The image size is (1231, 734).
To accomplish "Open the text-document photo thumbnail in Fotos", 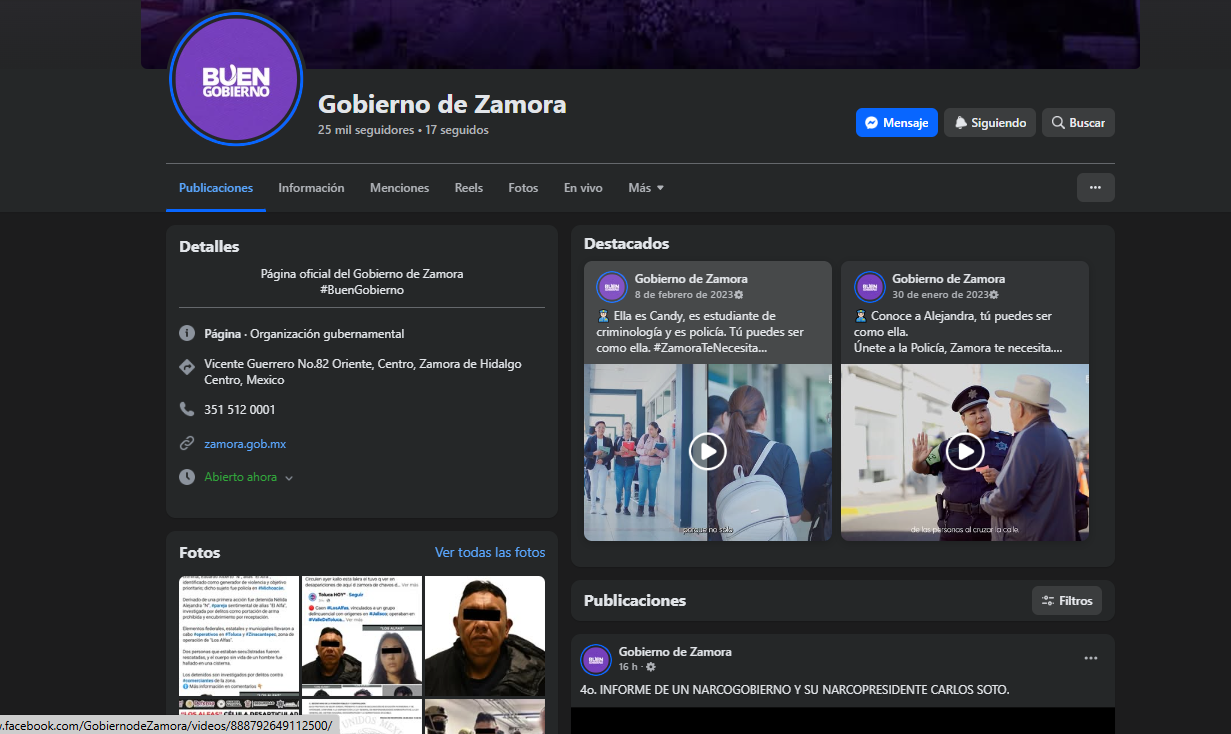I will [x=239, y=636].
